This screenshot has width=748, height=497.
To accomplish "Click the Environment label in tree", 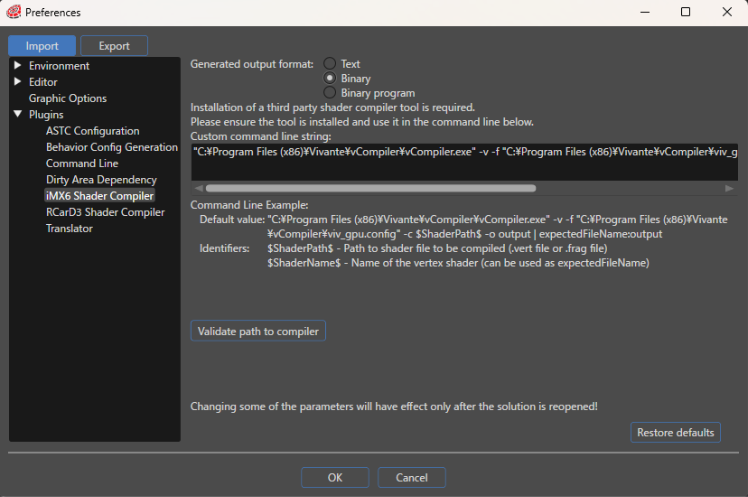I will (x=59, y=66).
